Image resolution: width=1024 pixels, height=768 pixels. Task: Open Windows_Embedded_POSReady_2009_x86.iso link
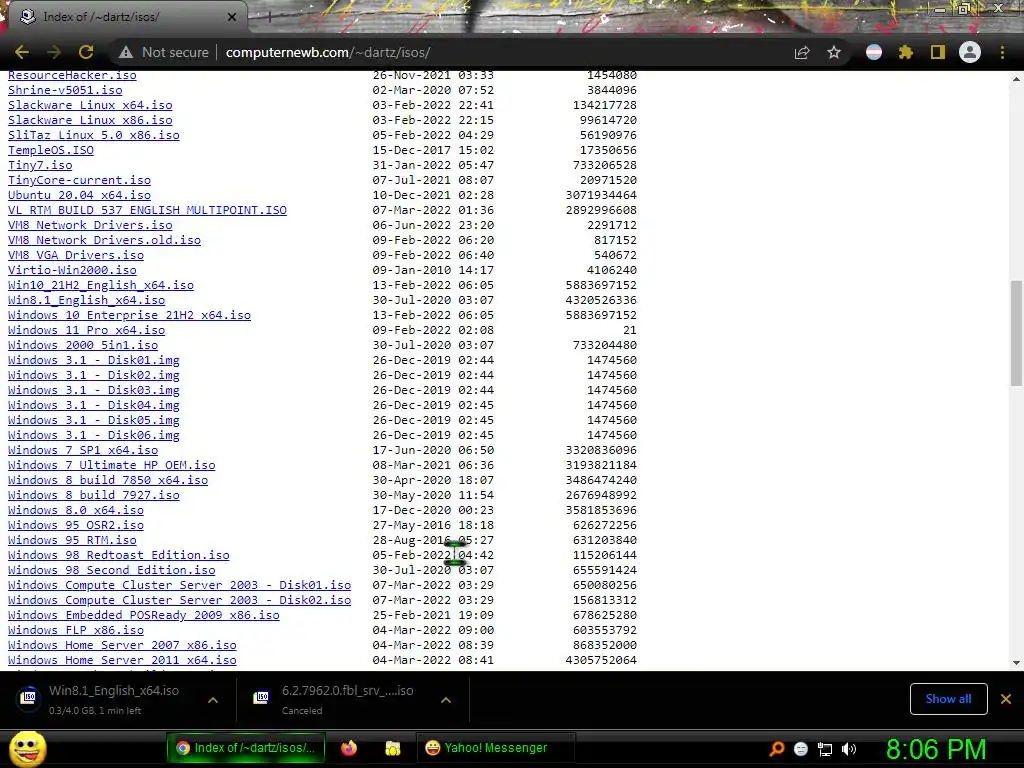click(144, 616)
